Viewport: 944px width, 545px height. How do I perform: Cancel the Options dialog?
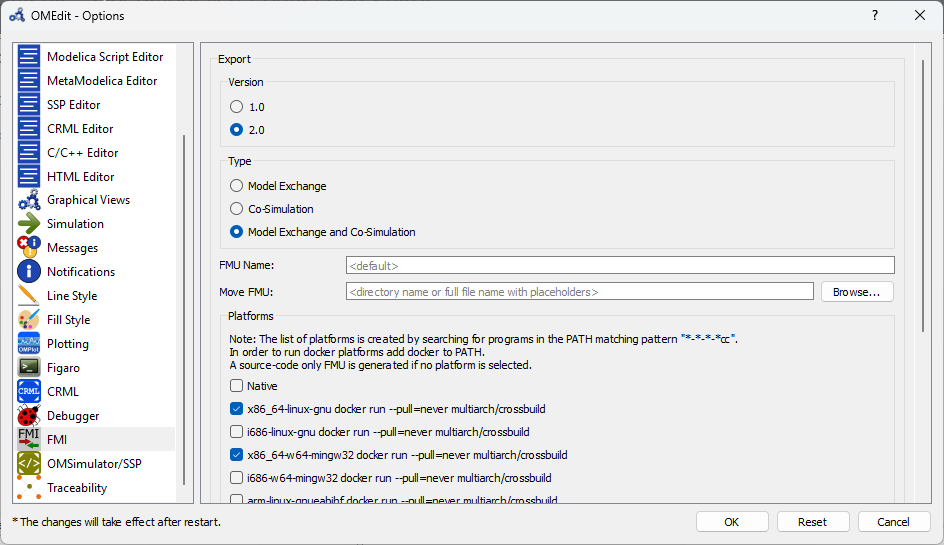tap(893, 522)
